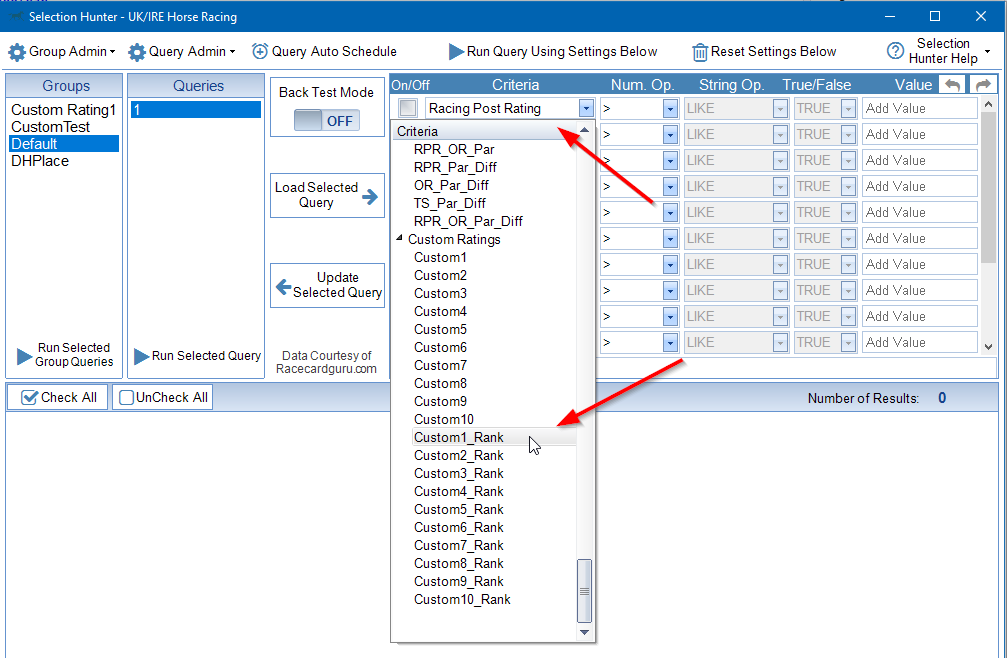Click Update Selected Query button
Image resolution: width=1007 pixels, height=658 pixels.
327,285
